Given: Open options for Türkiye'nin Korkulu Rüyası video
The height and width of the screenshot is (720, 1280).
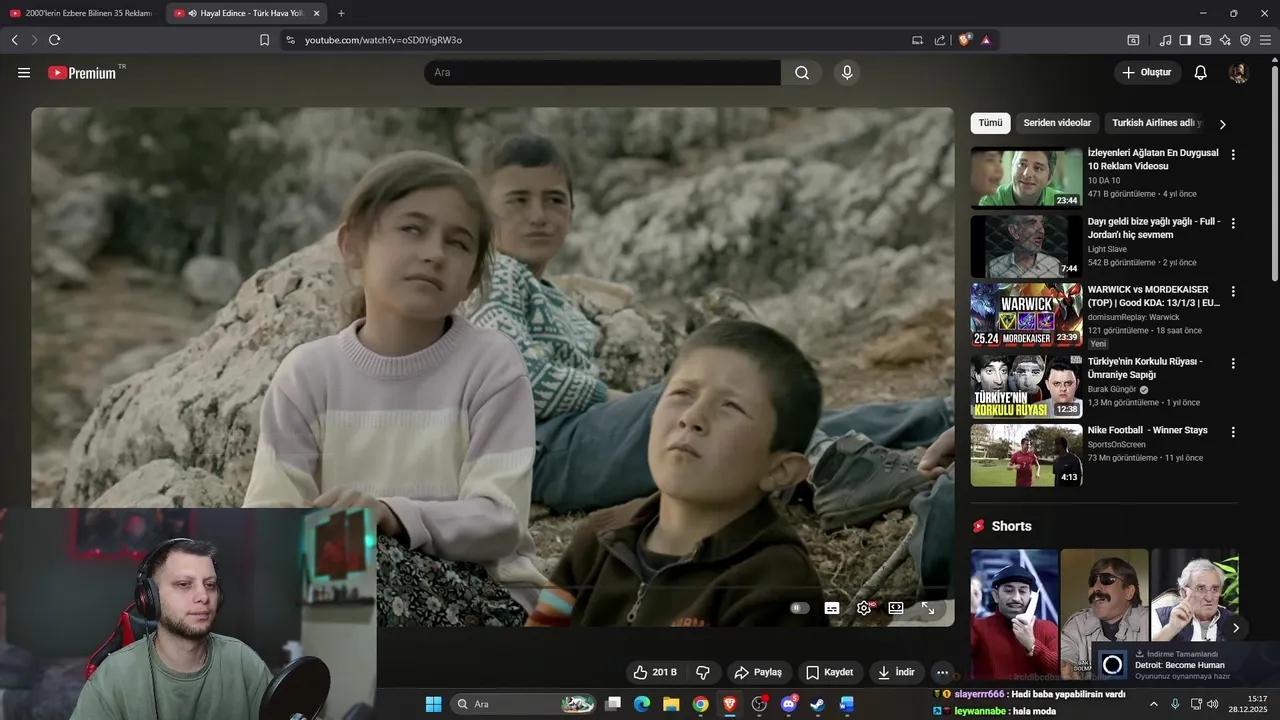Looking at the screenshot, I should pyautogui.click(x=1233, y=363).
